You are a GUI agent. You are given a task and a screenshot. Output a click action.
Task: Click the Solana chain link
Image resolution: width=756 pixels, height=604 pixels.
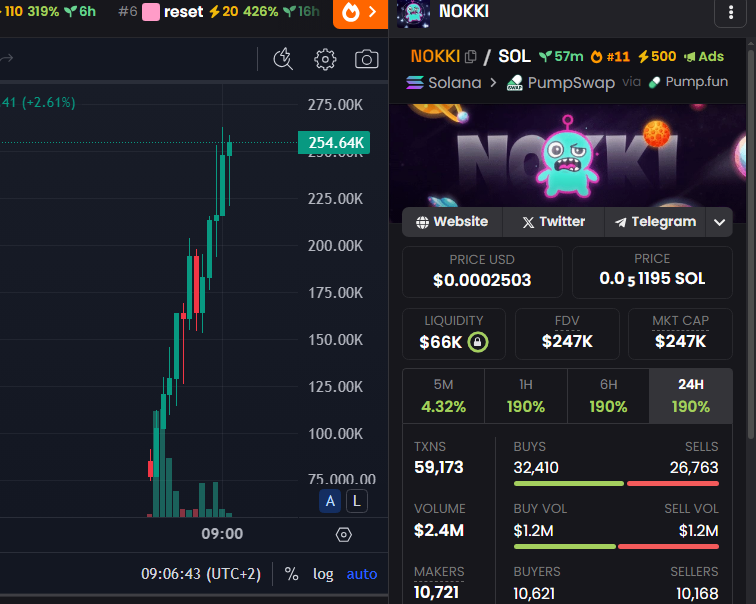coord(444,83)
